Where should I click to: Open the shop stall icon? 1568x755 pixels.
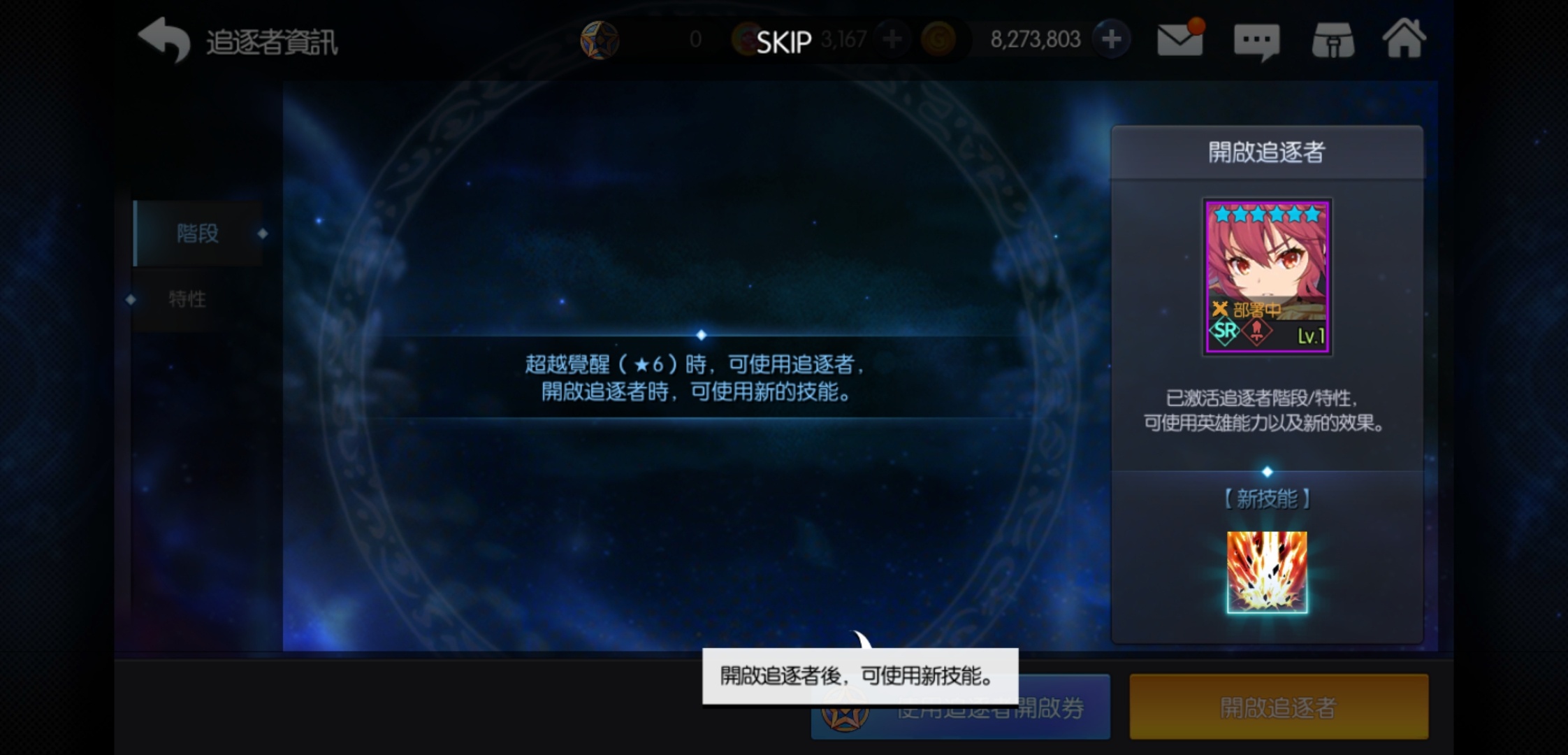pyautogui.click(x=1333, y=40)
